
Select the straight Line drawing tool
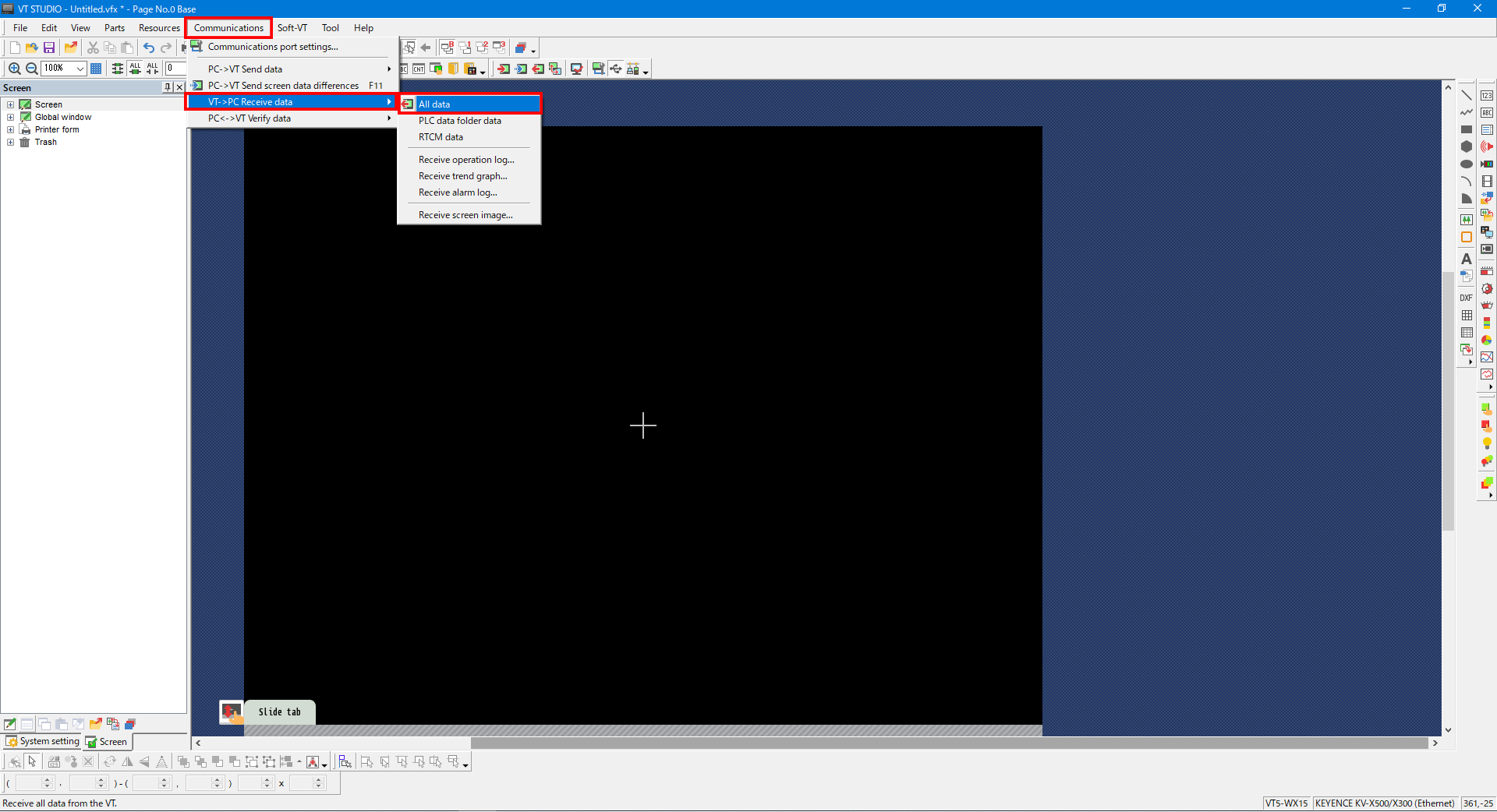pyautogui.click(x=1466, y=95)
